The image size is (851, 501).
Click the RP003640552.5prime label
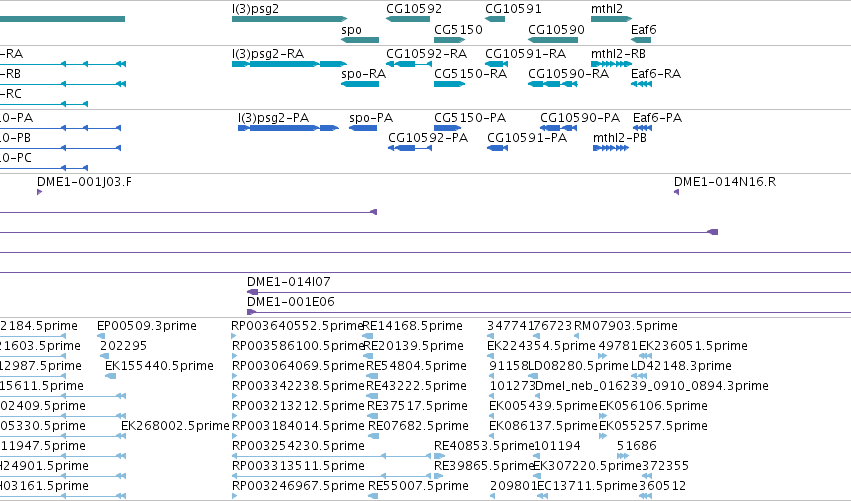click(x=297, y=326)
